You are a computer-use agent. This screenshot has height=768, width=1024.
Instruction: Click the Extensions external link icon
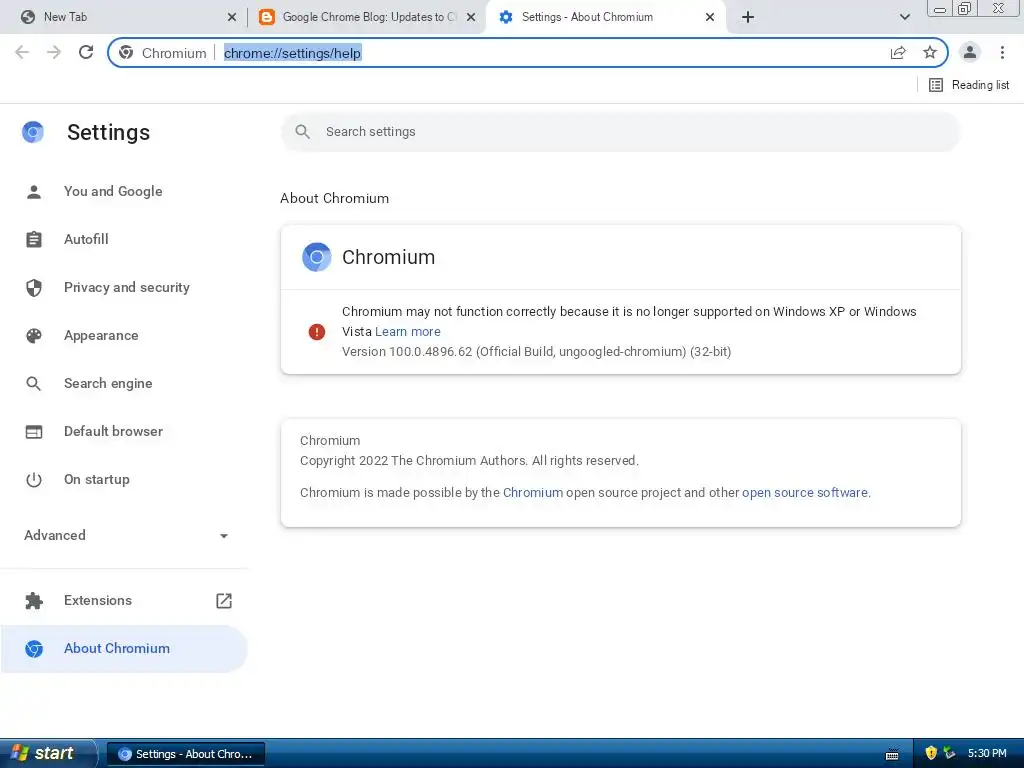pos(224,600)
